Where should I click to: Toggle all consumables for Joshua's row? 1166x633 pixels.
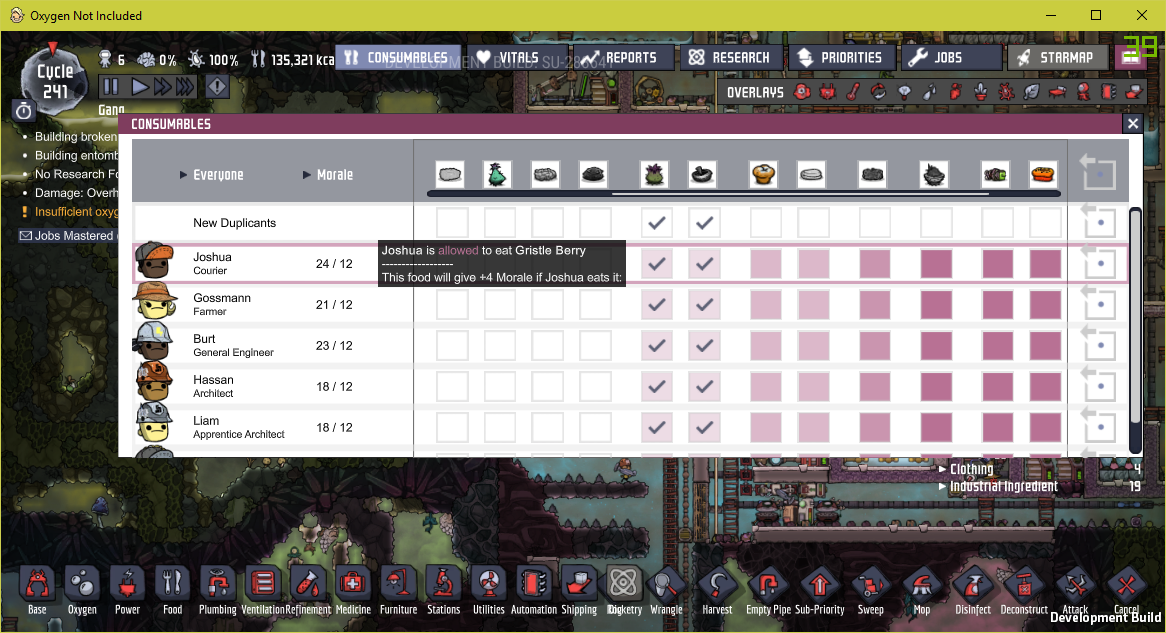(x=1100, y=263)
